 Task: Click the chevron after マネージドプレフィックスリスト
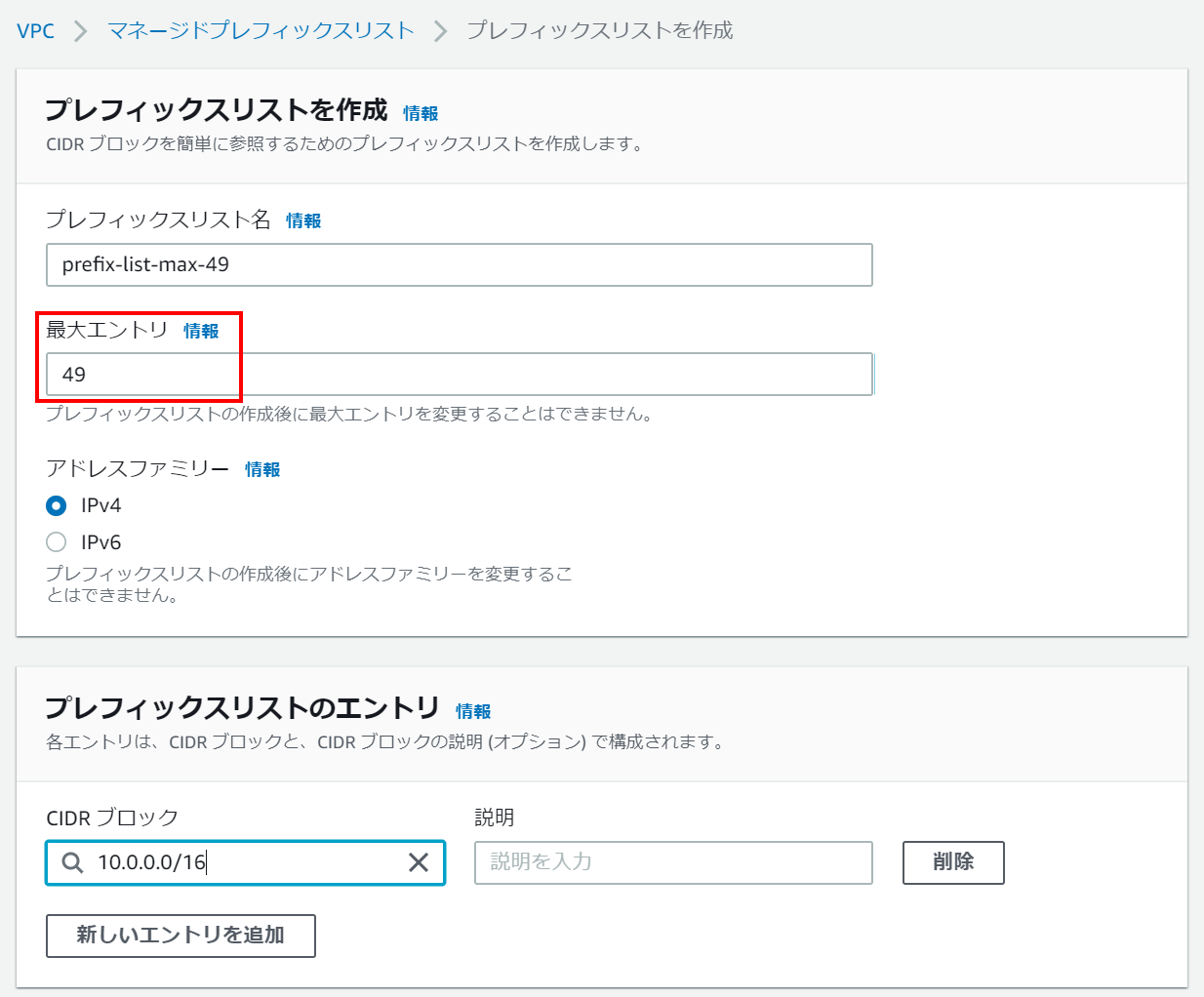coord(440,31)
